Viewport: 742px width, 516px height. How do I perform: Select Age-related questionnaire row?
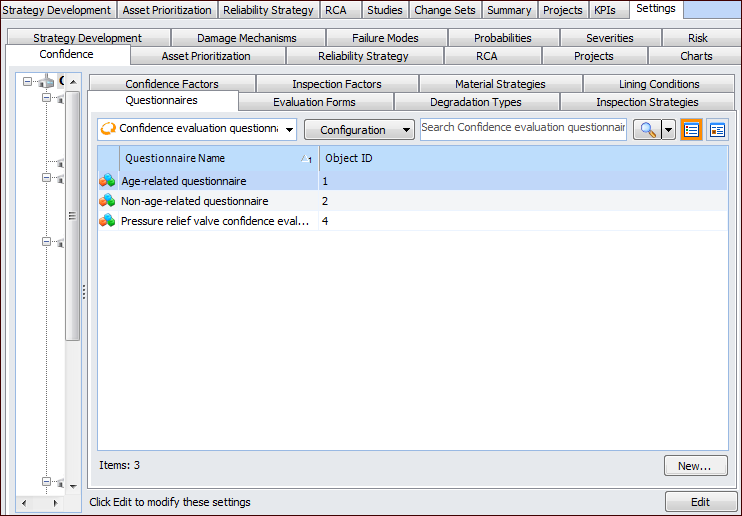[x=412, y=181]
